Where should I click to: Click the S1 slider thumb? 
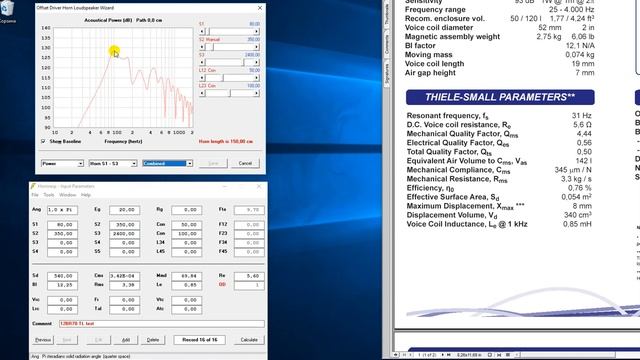tap(207, 31)
